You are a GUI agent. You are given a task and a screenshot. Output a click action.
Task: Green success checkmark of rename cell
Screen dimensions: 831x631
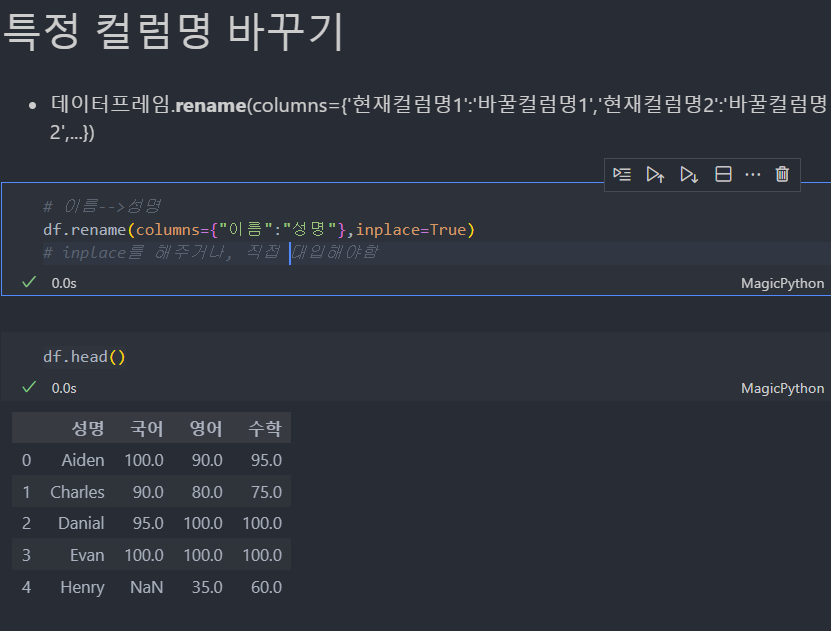click(29, 282)
